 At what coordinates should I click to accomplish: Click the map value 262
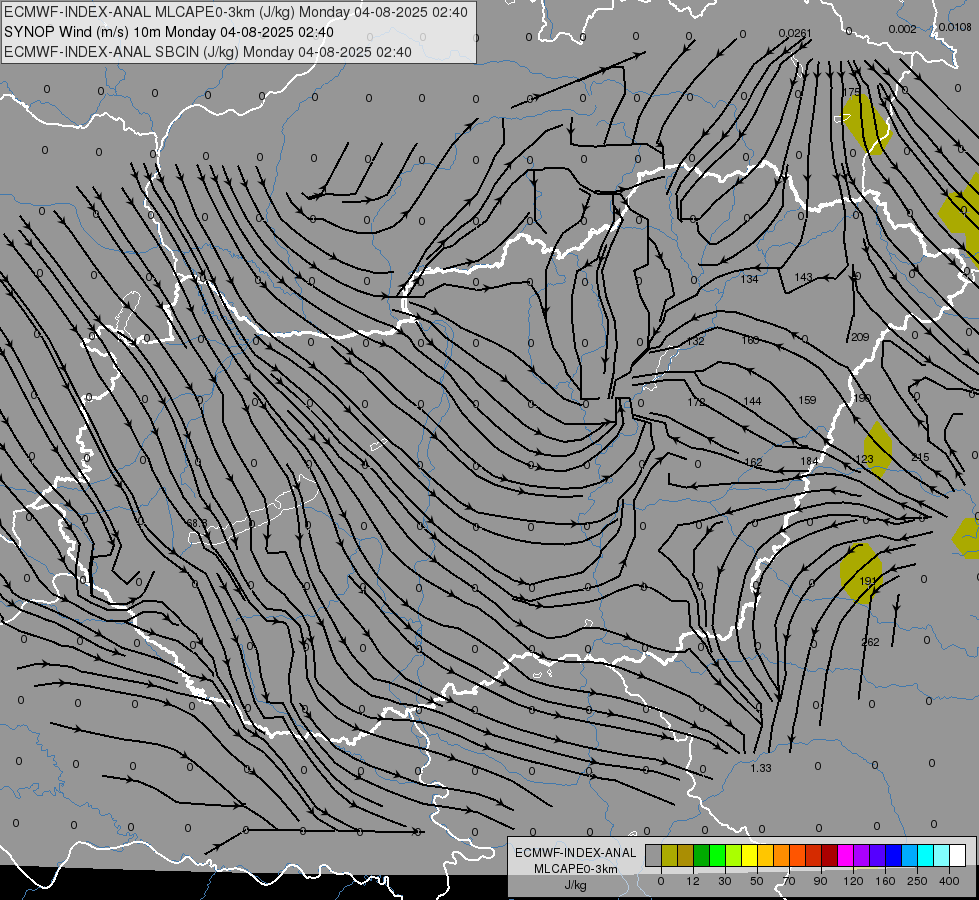coord(870,642)
